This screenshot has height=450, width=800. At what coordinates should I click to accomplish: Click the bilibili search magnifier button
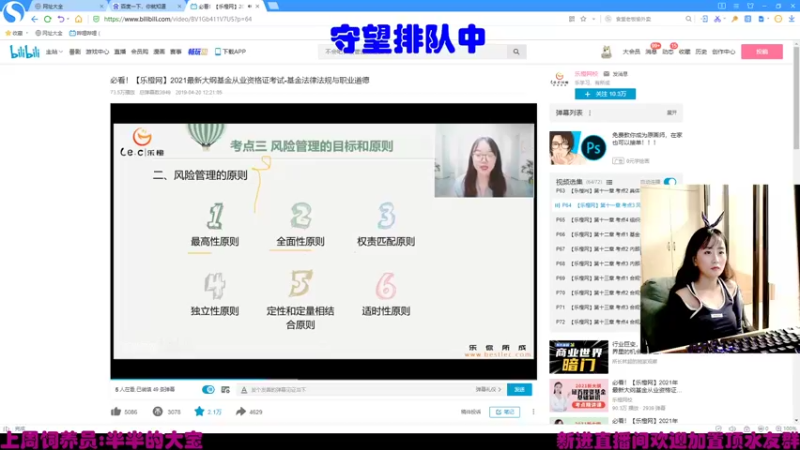tap(516, 52)
